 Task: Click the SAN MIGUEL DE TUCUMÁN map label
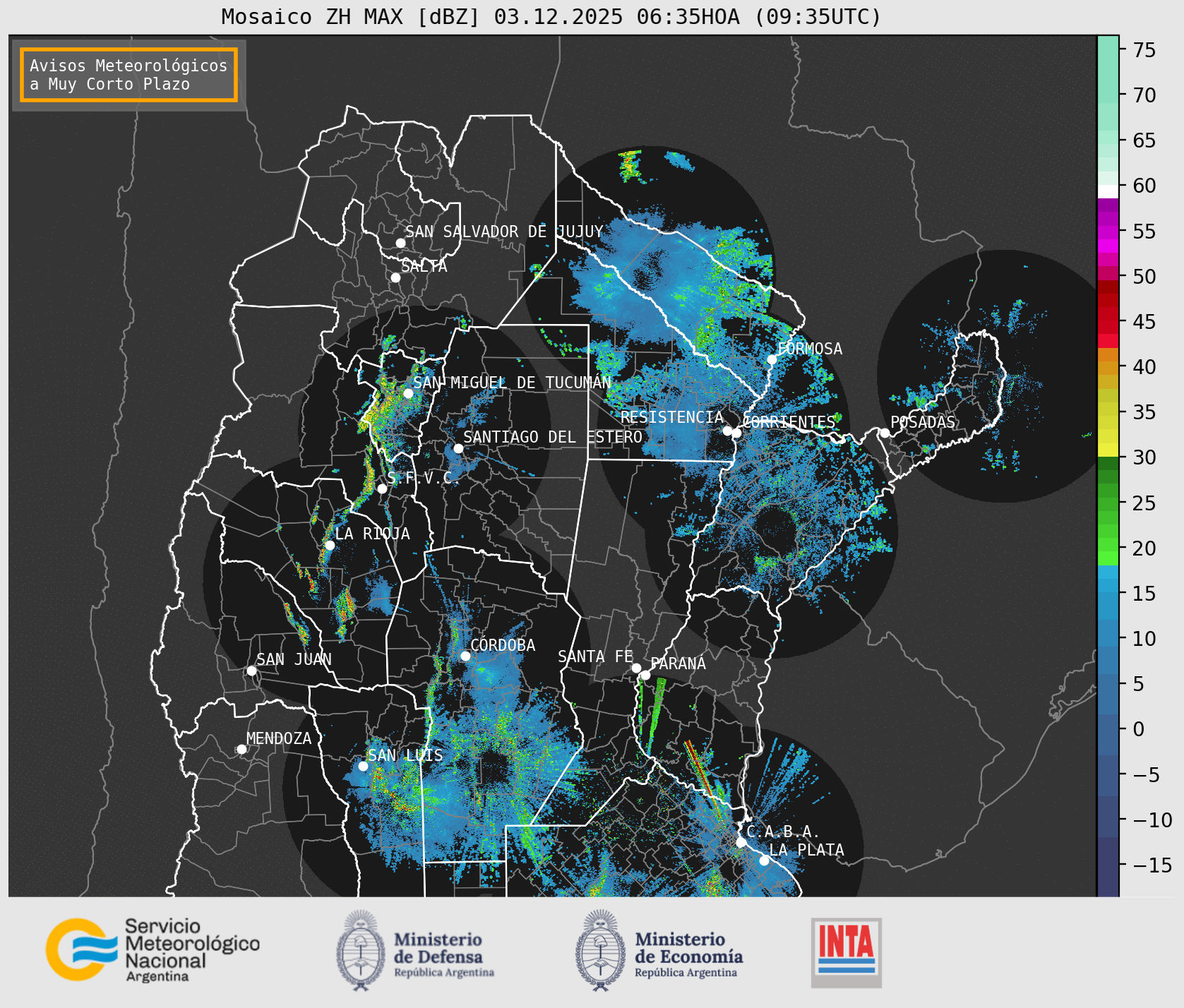click(x=513, y=383)
